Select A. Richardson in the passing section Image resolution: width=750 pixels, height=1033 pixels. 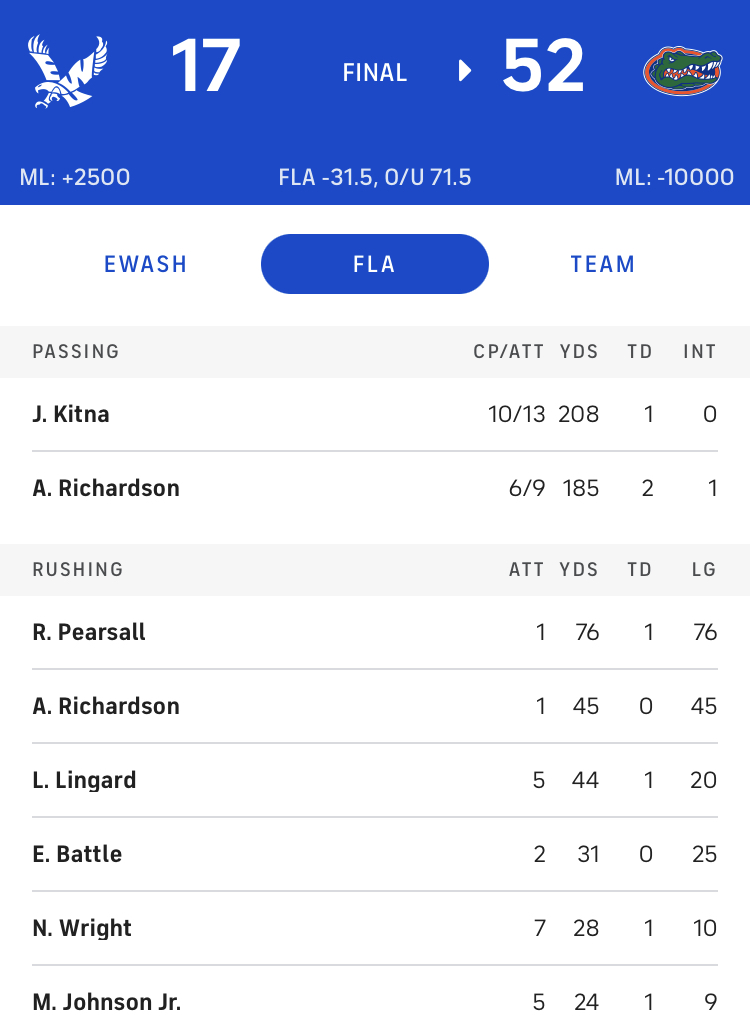pos(375,488)
